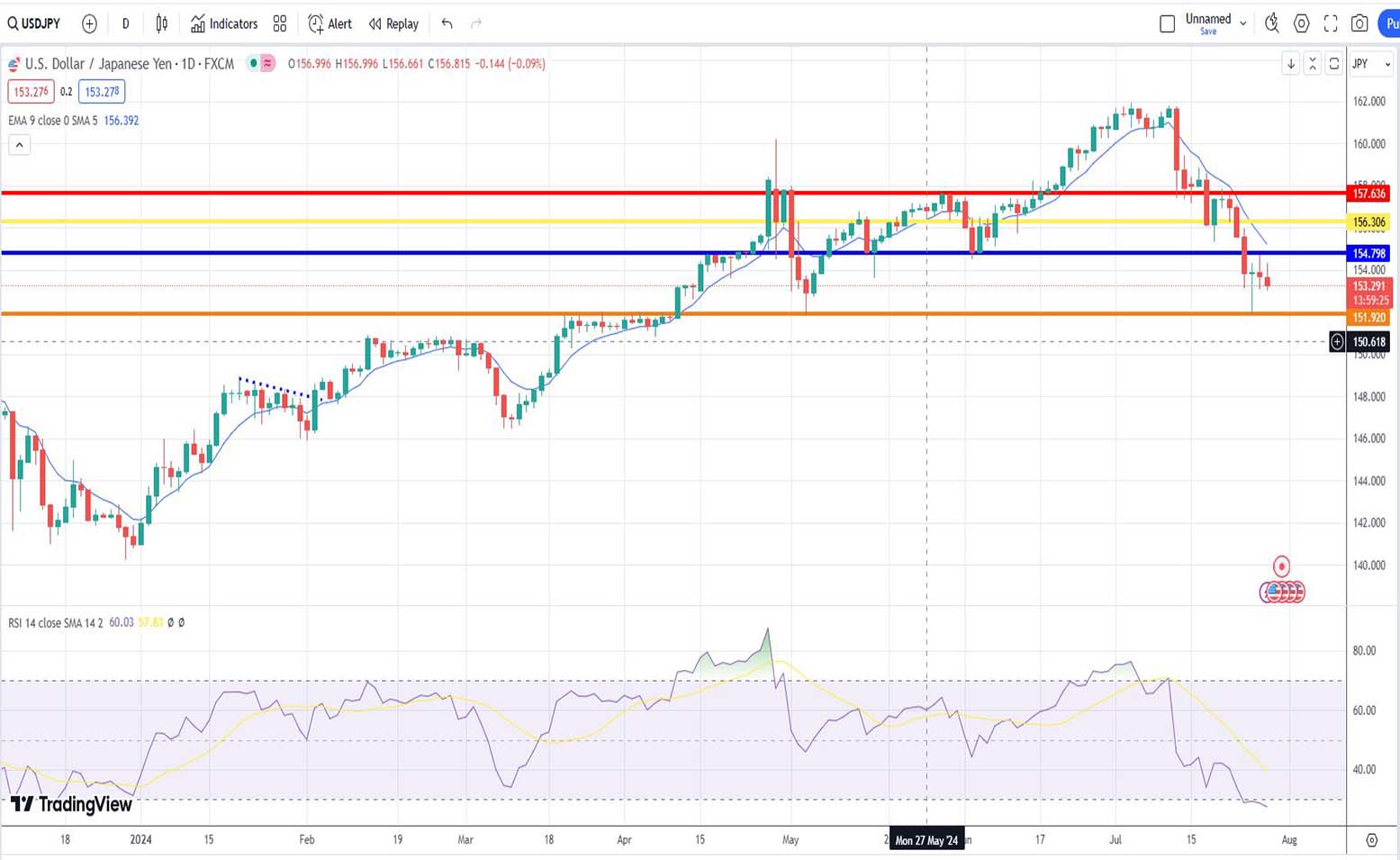Open the indicator templates grid icon

point(280,24)
